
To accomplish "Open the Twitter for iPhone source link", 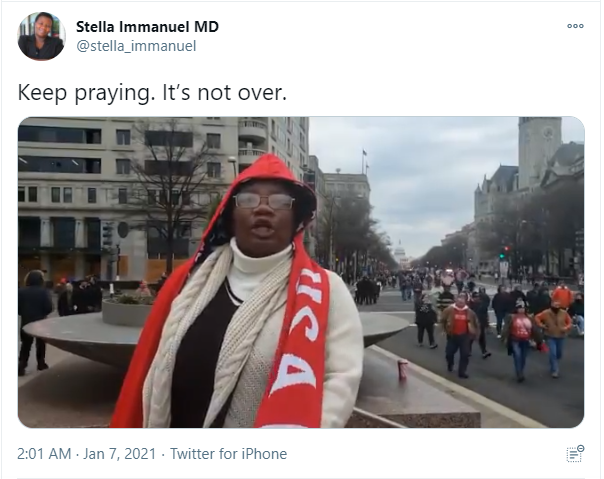I will (x=228, y=454).
